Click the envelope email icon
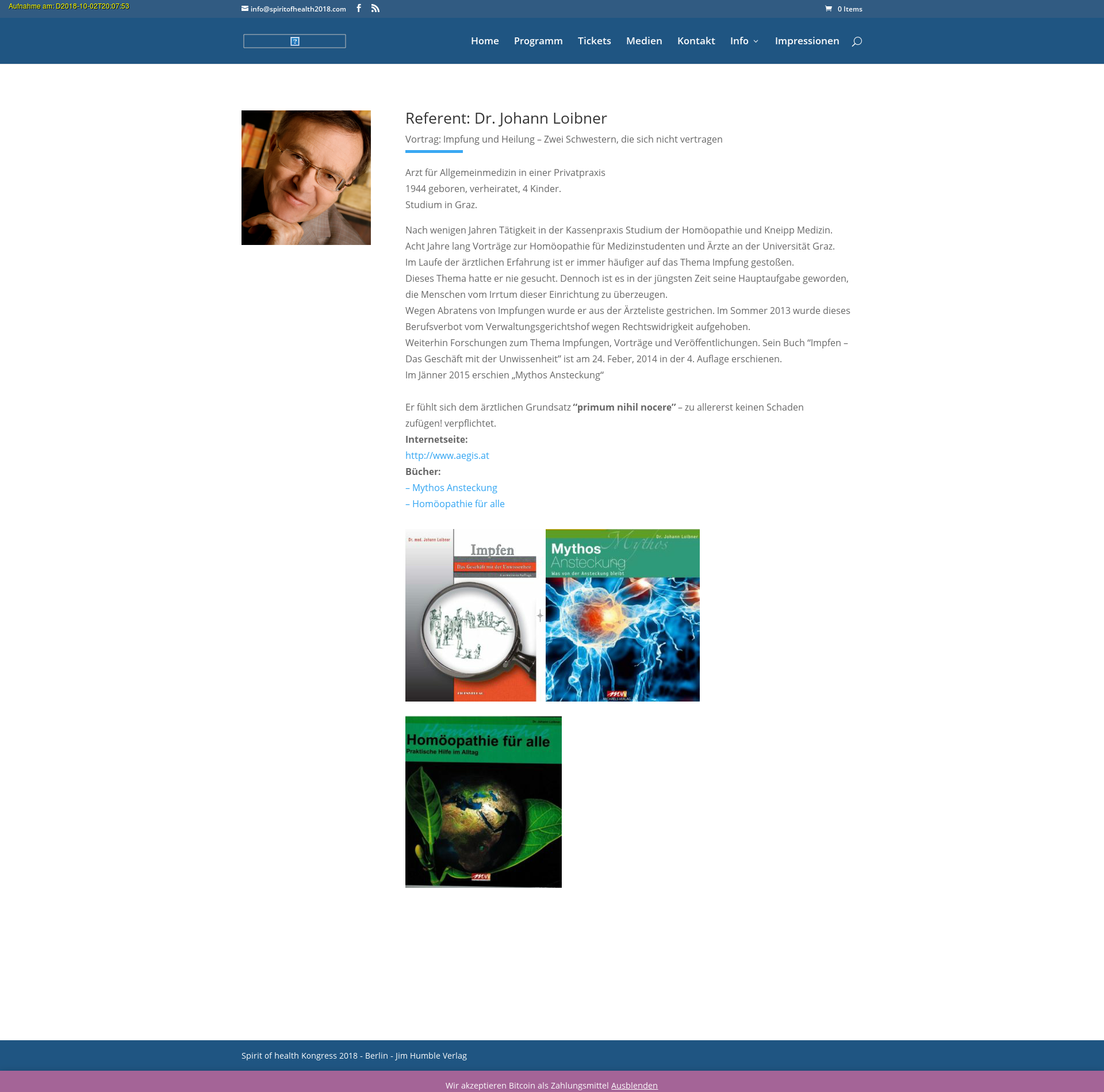The width and height of the screenshot is (1104, 1092). point(245,9)
